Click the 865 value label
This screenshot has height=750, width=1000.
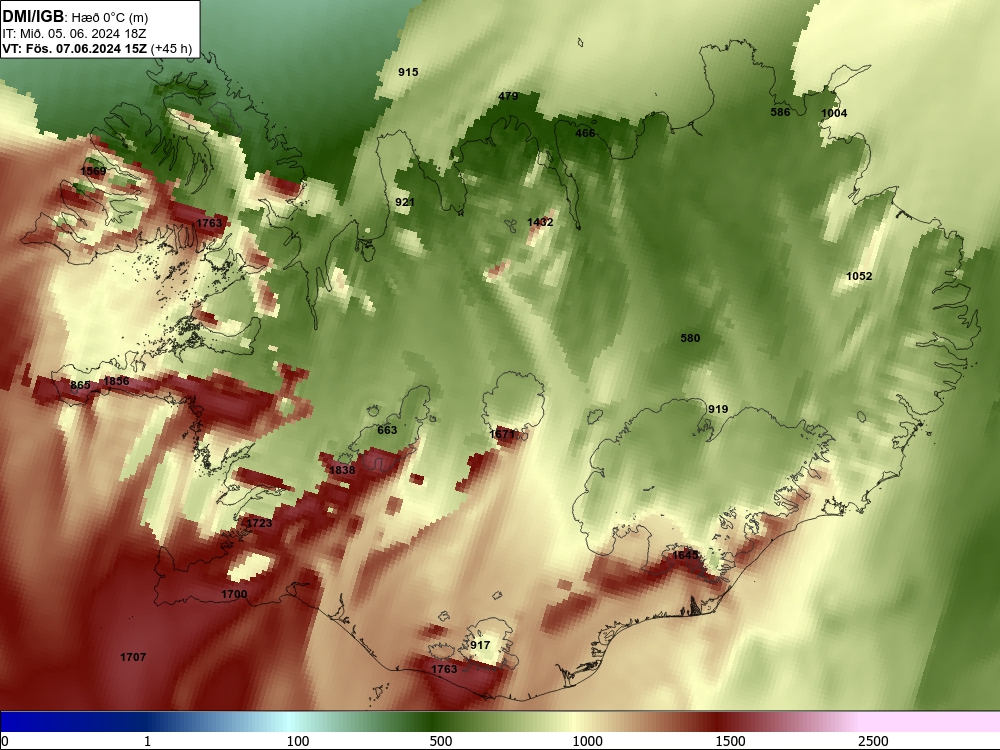coord(80,385)
